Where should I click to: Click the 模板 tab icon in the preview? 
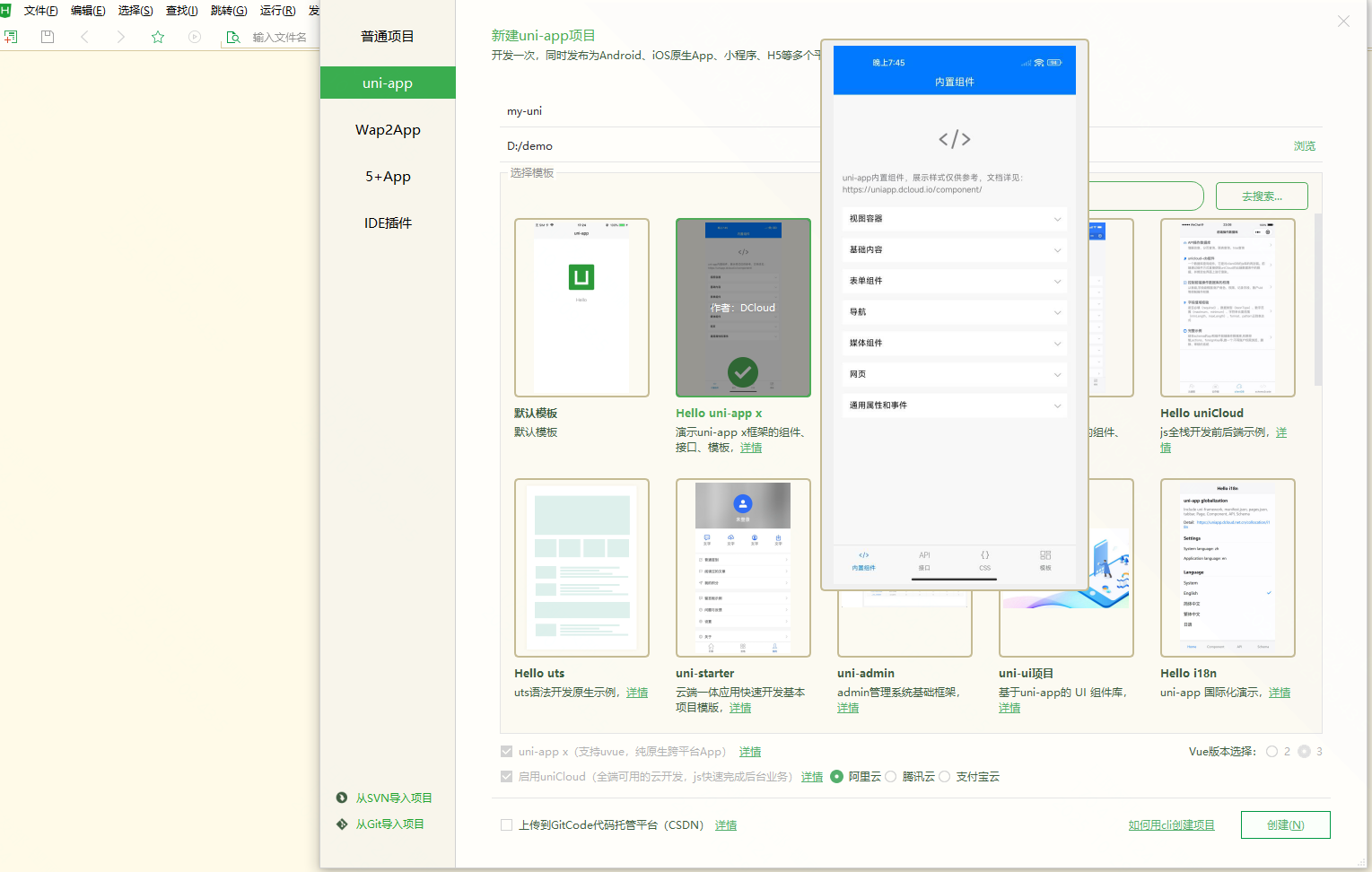(1045, 555)
